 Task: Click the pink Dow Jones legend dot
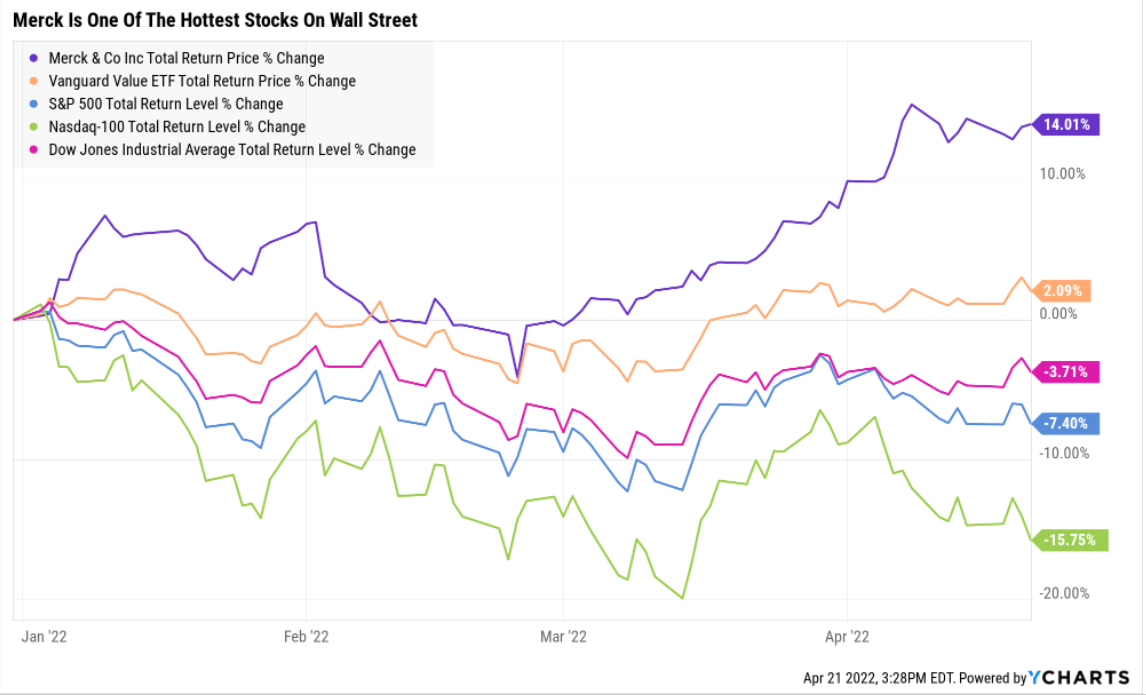35,150
